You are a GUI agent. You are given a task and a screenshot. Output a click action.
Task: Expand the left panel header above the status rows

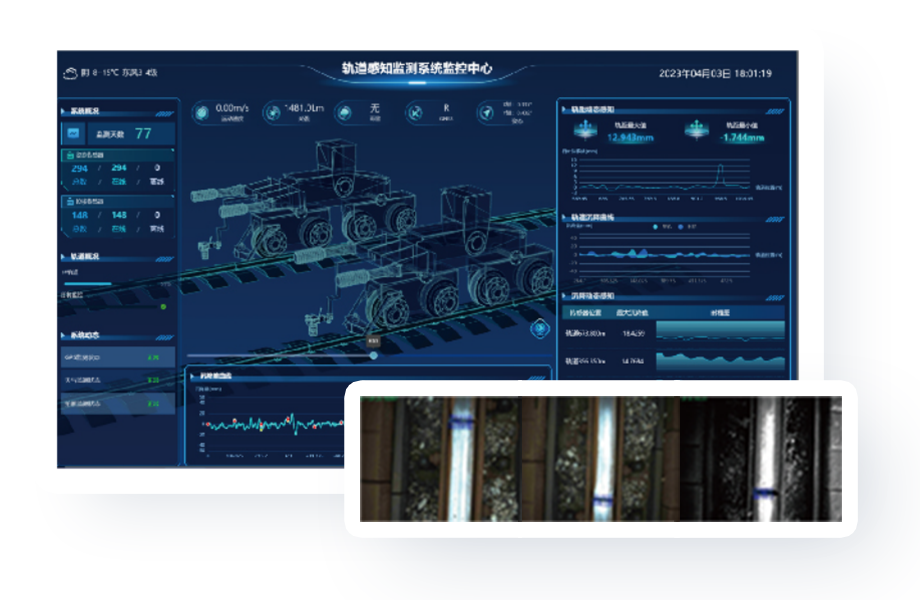(x=117, y=335)
